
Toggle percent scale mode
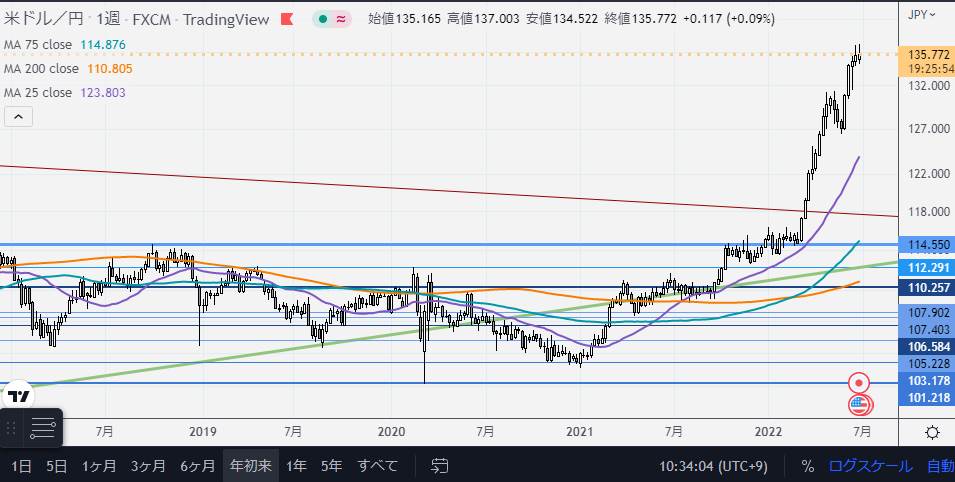(808, 466)
